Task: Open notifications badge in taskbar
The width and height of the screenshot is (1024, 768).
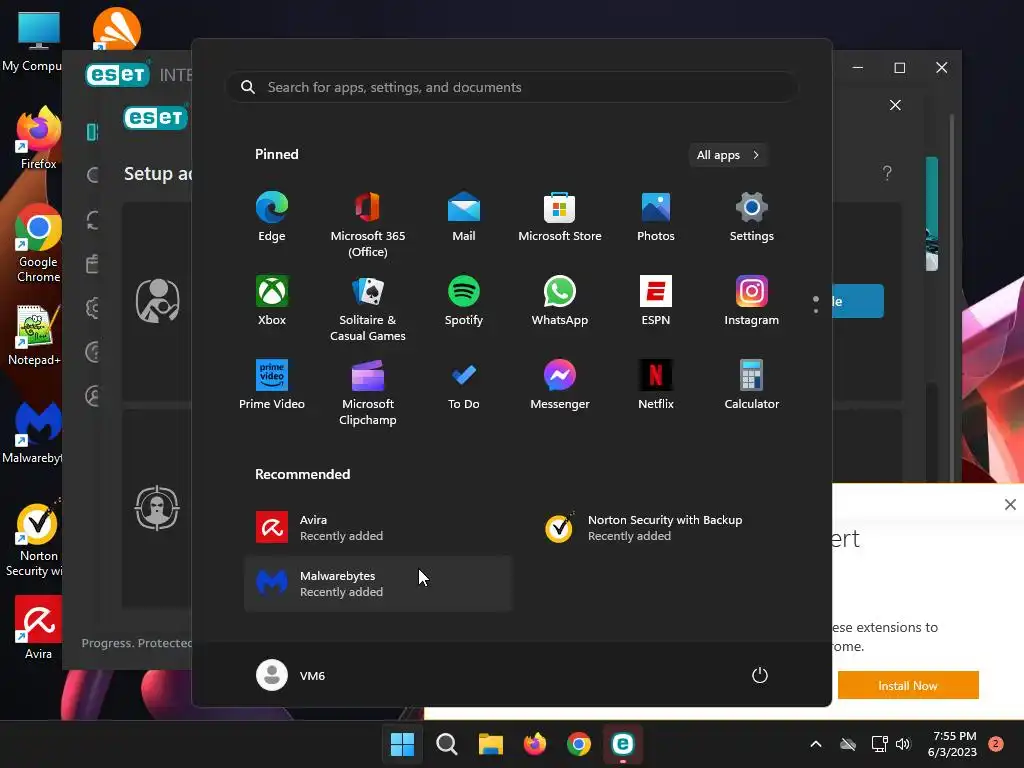Action: pyautogui.click(x=996, y=744)
